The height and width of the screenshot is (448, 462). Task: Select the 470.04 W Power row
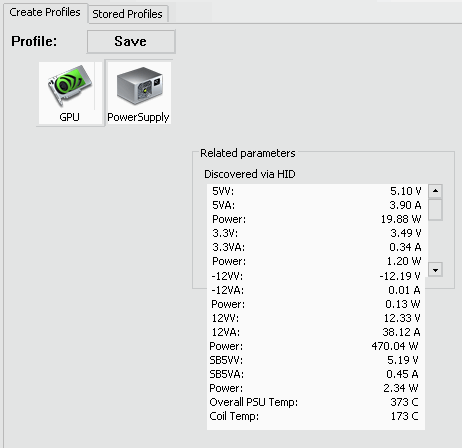[x=316, y=346]
